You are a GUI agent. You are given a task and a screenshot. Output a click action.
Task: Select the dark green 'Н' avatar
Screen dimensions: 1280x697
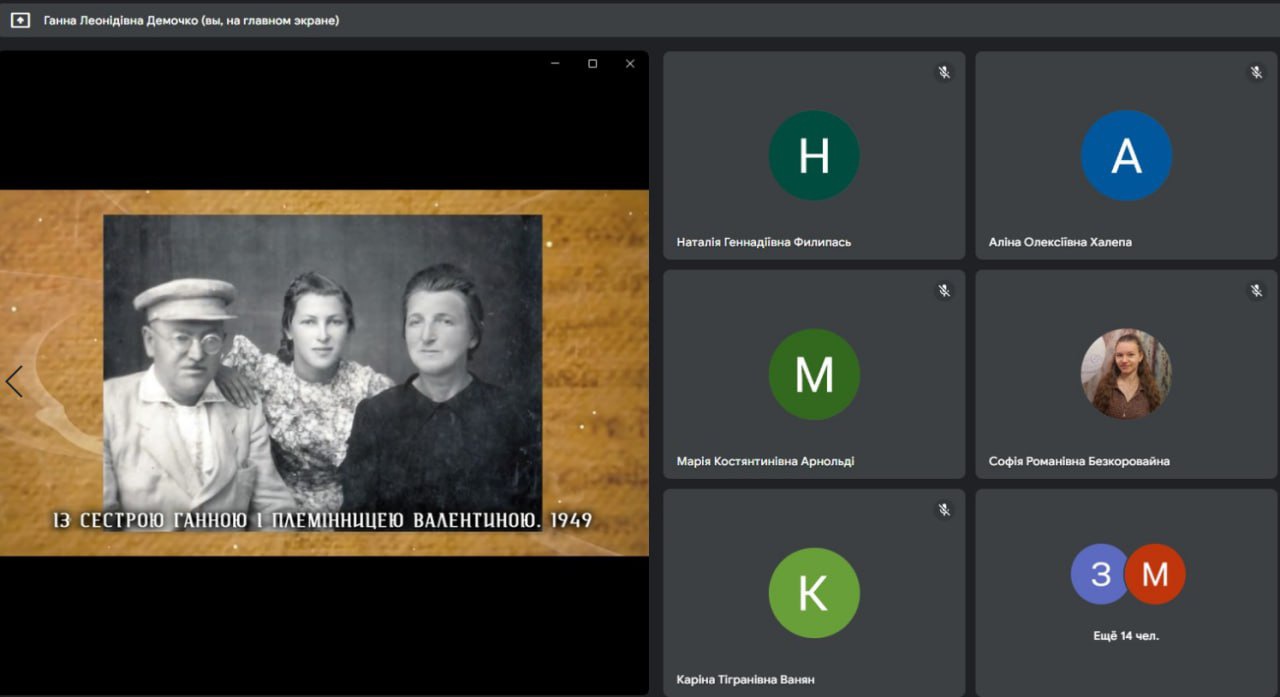813,156
